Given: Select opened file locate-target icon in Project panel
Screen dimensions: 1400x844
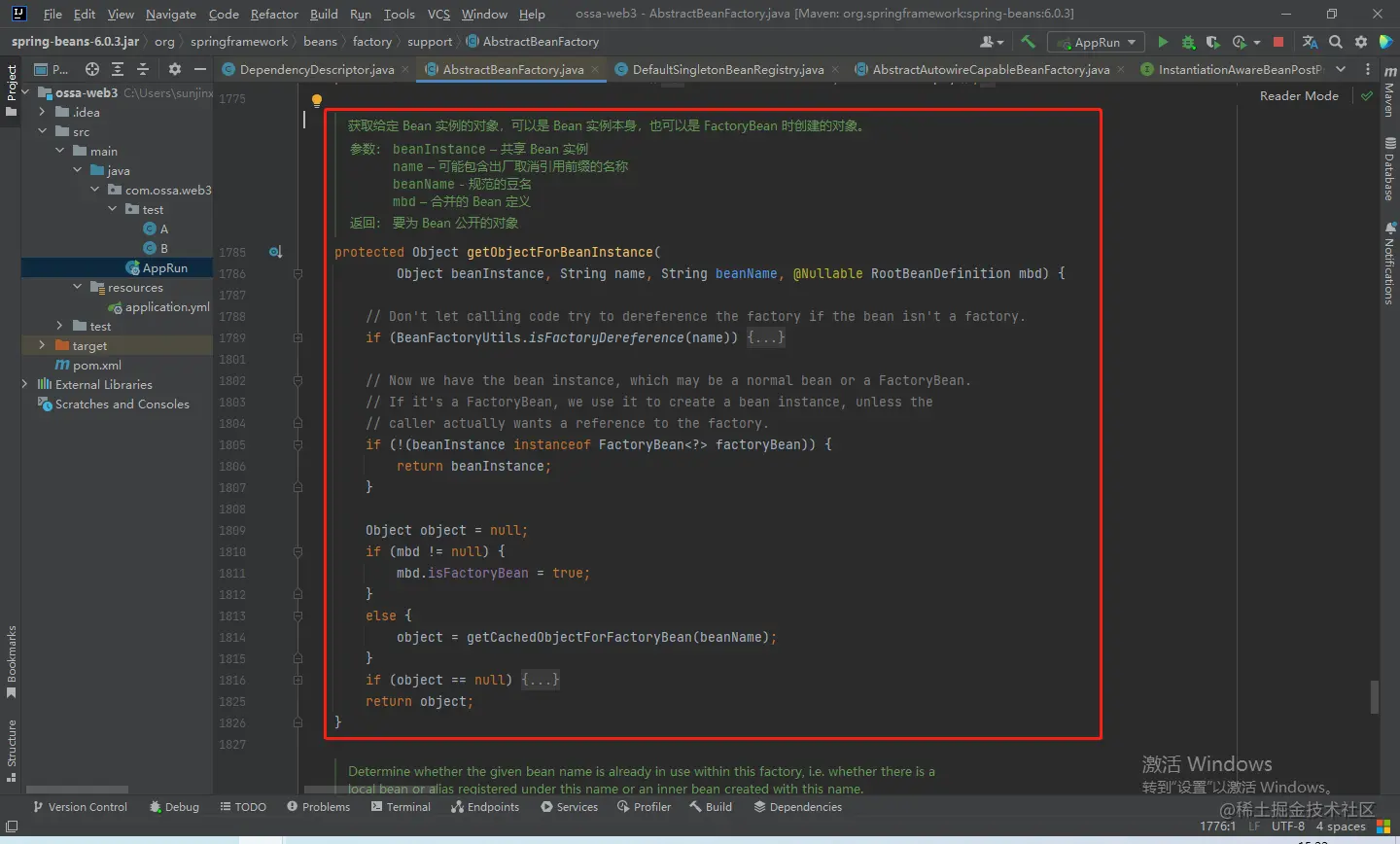Looking at the screenshot, I should tap(91, 69).
